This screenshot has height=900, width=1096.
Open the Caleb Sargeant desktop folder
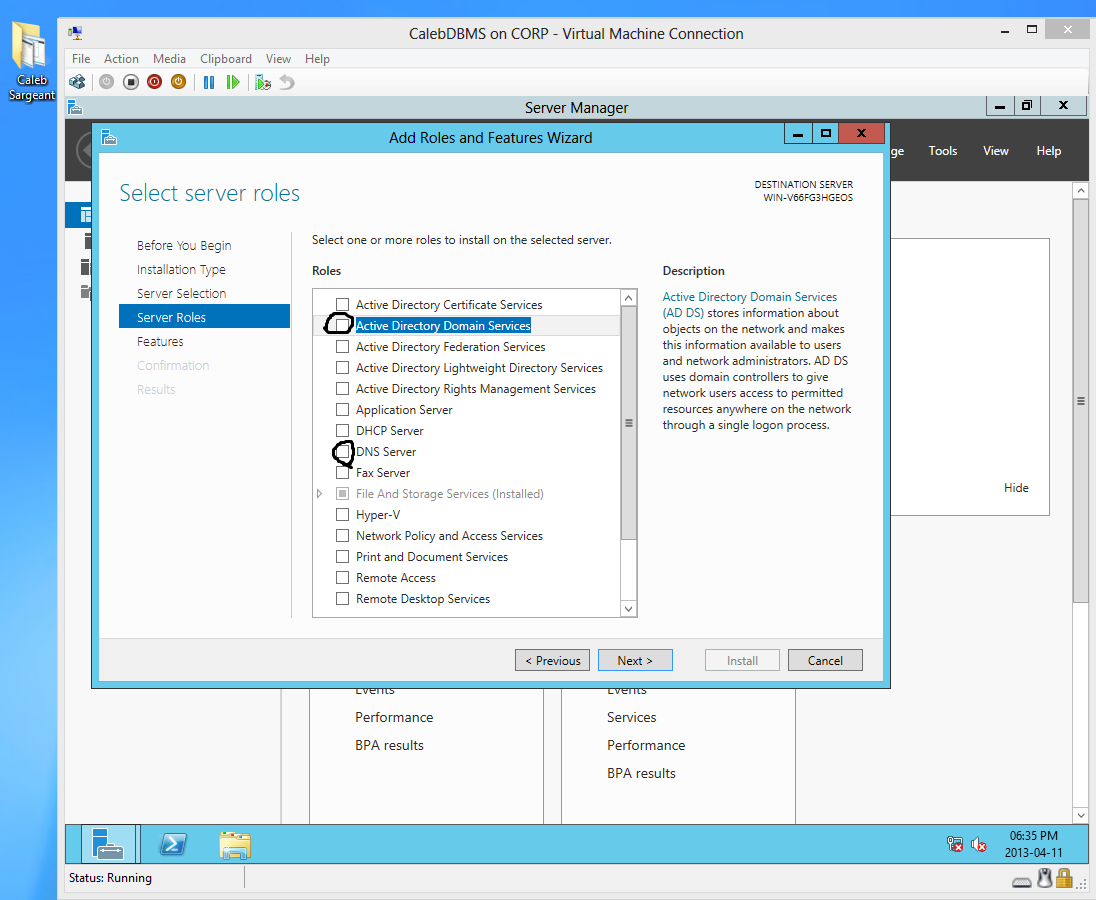pyautogui.click(x=31, y=61)
